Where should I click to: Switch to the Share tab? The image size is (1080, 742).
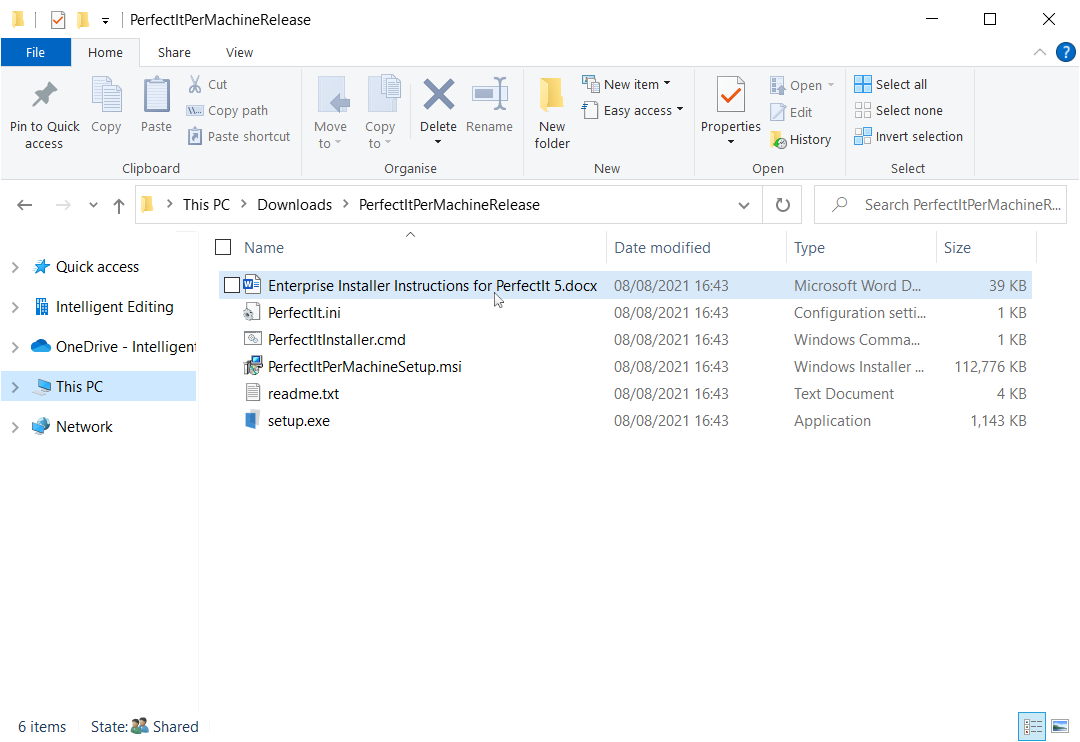tap(174, 52)
